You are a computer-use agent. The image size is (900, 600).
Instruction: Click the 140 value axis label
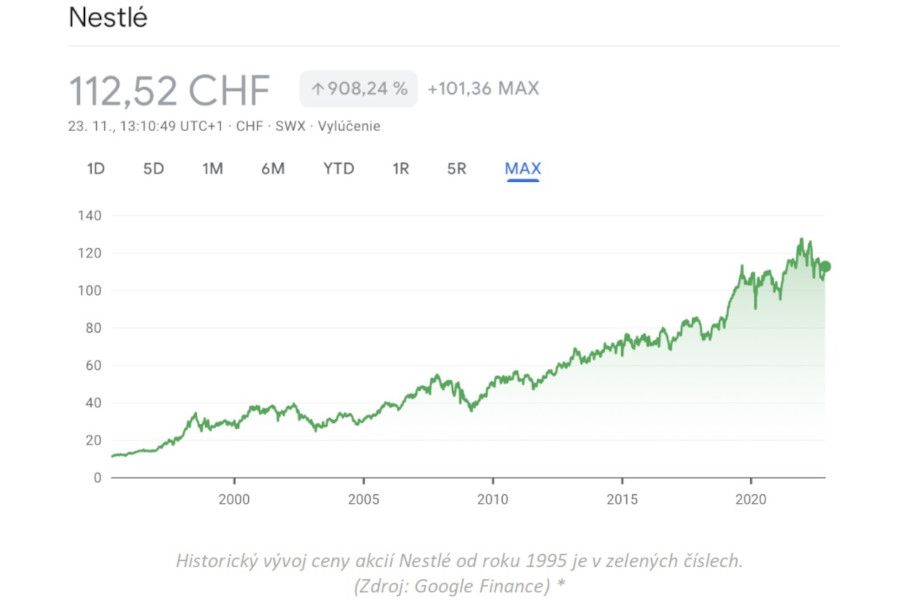90,215
